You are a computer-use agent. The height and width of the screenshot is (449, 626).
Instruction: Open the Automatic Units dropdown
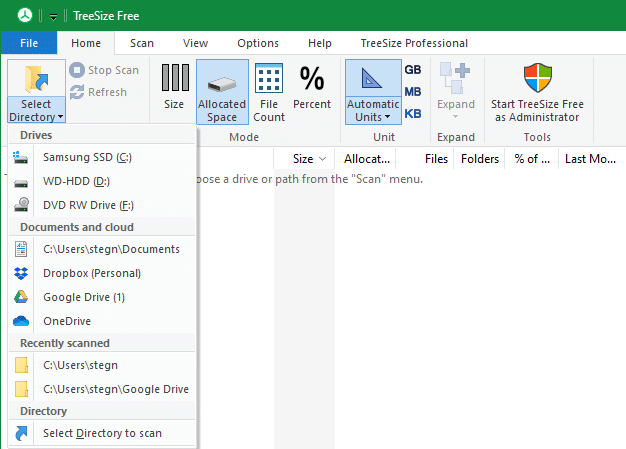click(x=373, y=111)
